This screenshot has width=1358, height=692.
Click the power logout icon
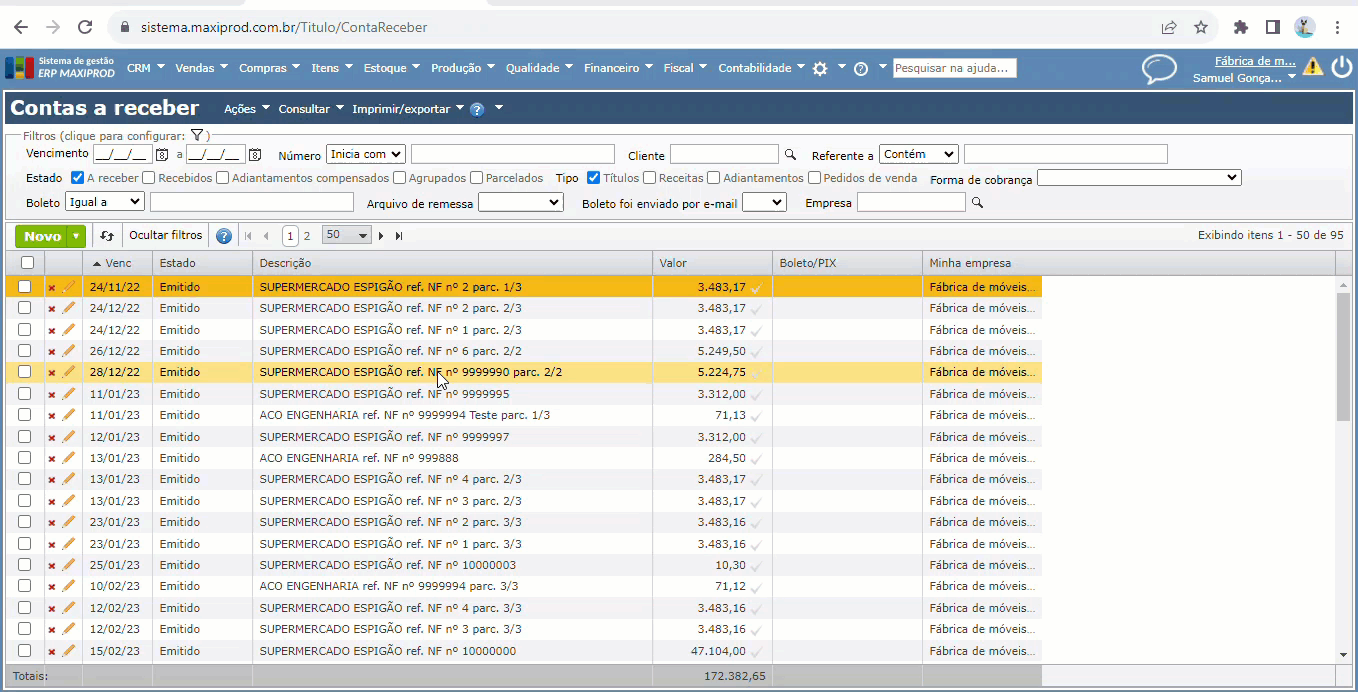tap(1341, 67)
